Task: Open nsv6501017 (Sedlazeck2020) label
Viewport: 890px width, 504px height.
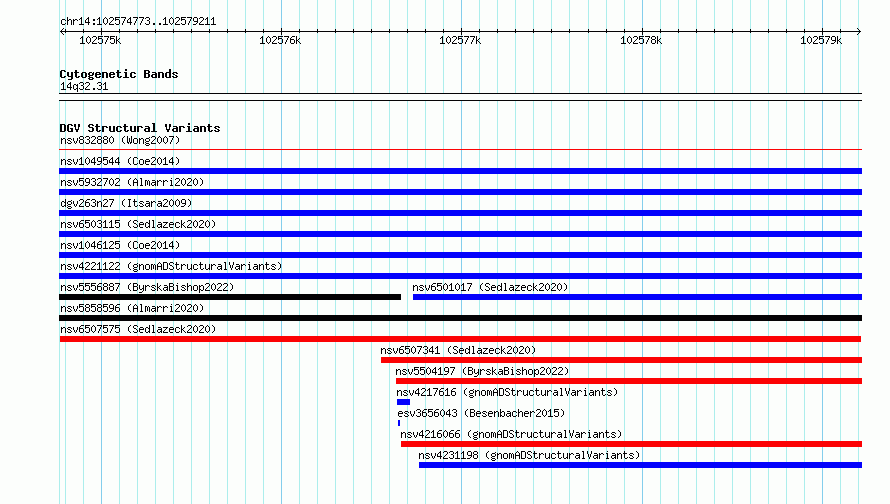Action: pyautogui.click(x=490, y=287)
